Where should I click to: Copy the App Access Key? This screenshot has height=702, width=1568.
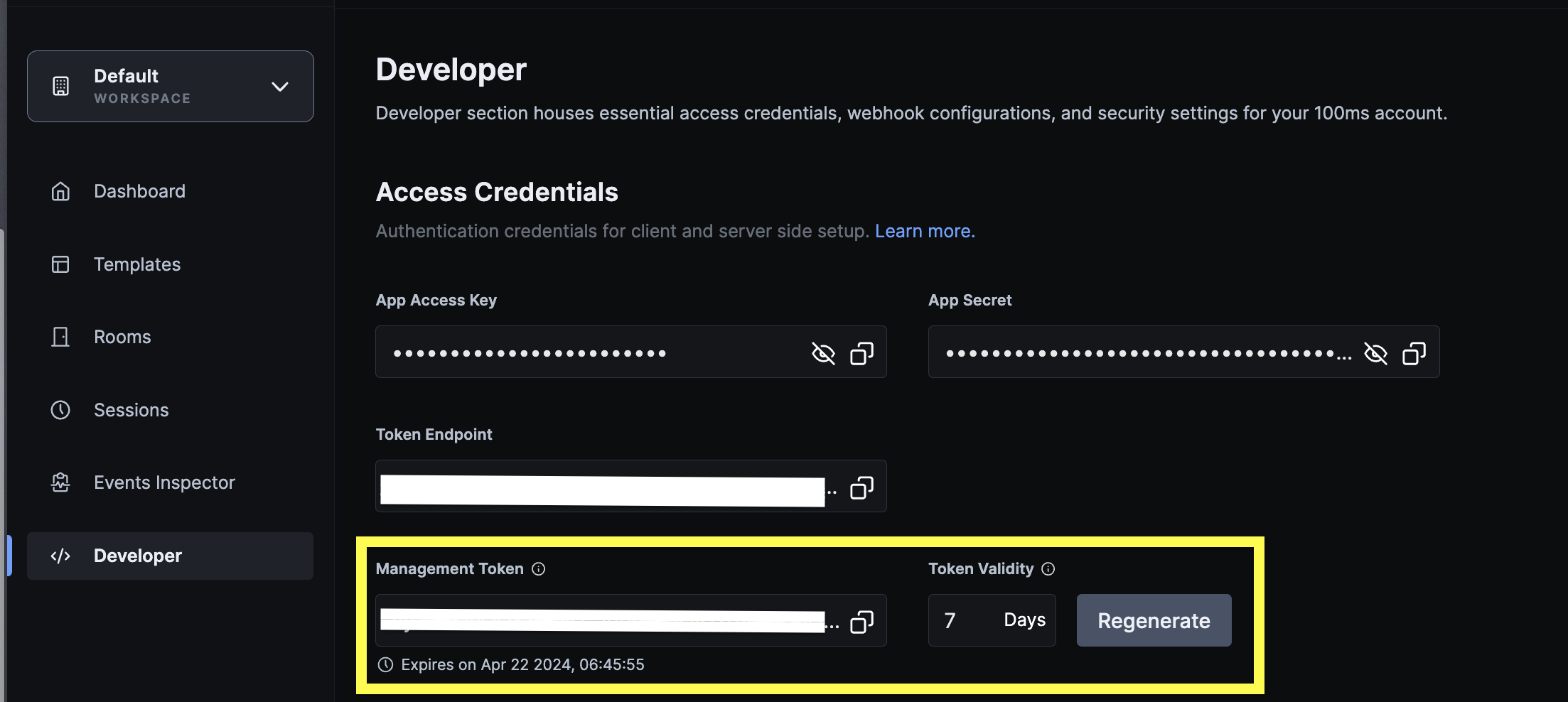[x=861, y=353]
